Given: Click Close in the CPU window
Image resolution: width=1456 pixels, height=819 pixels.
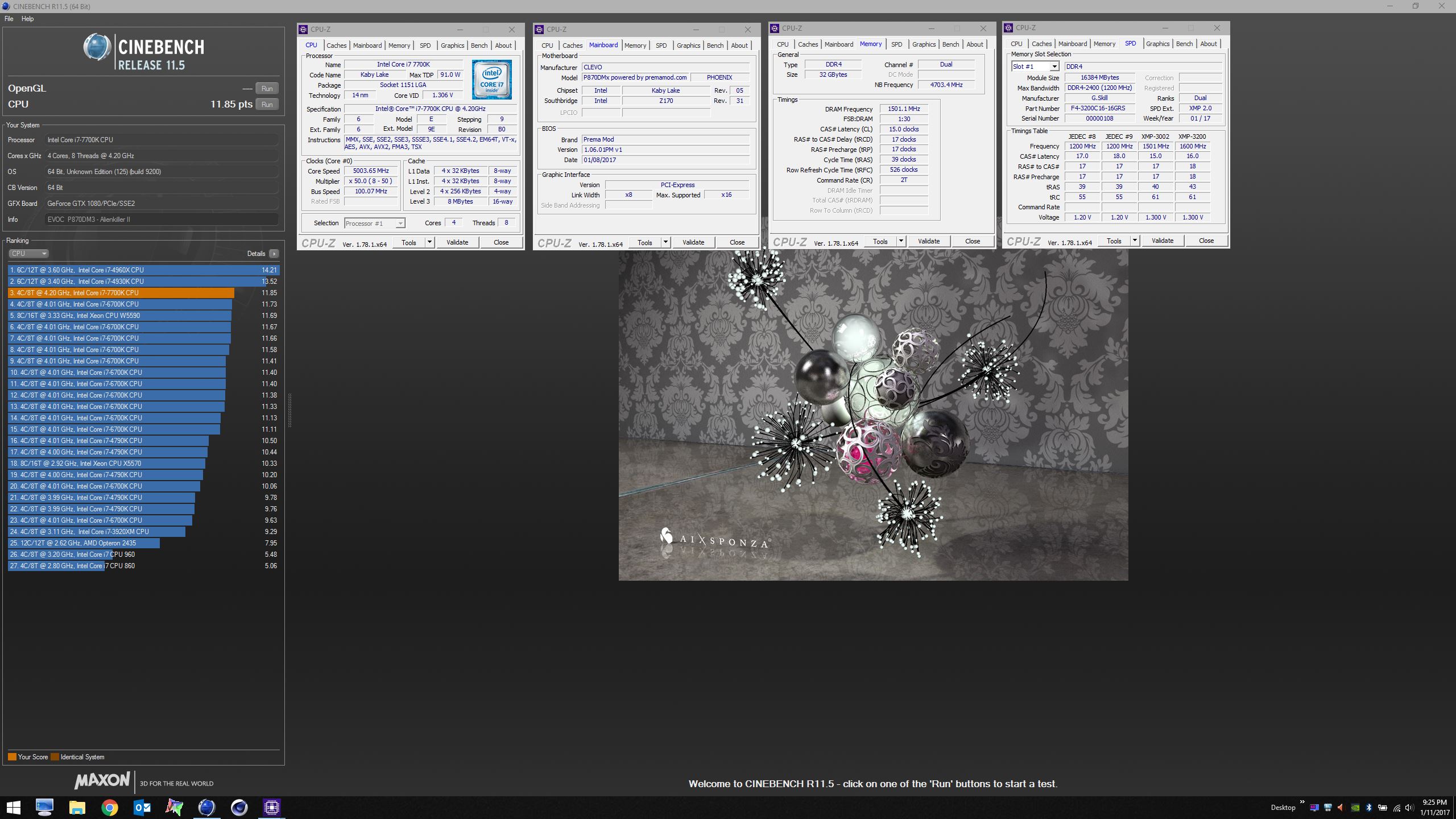Looking at the screenshot, I should click(x=501, y=242).
